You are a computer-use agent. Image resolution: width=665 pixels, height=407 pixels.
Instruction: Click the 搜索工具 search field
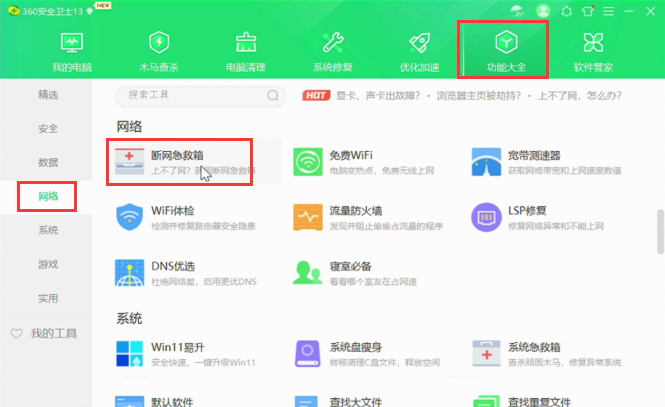click(x=190, y=96)
